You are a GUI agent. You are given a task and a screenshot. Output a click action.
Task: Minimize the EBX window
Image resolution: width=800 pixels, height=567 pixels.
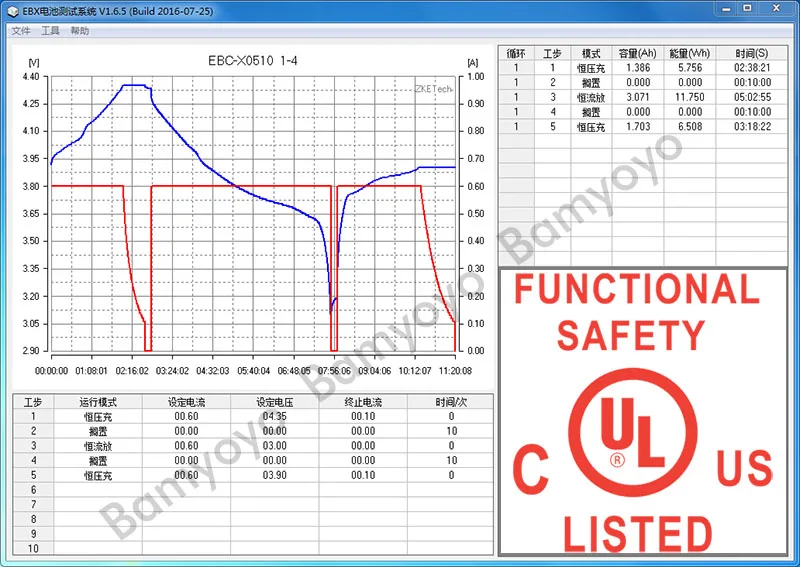click(726, 9)
